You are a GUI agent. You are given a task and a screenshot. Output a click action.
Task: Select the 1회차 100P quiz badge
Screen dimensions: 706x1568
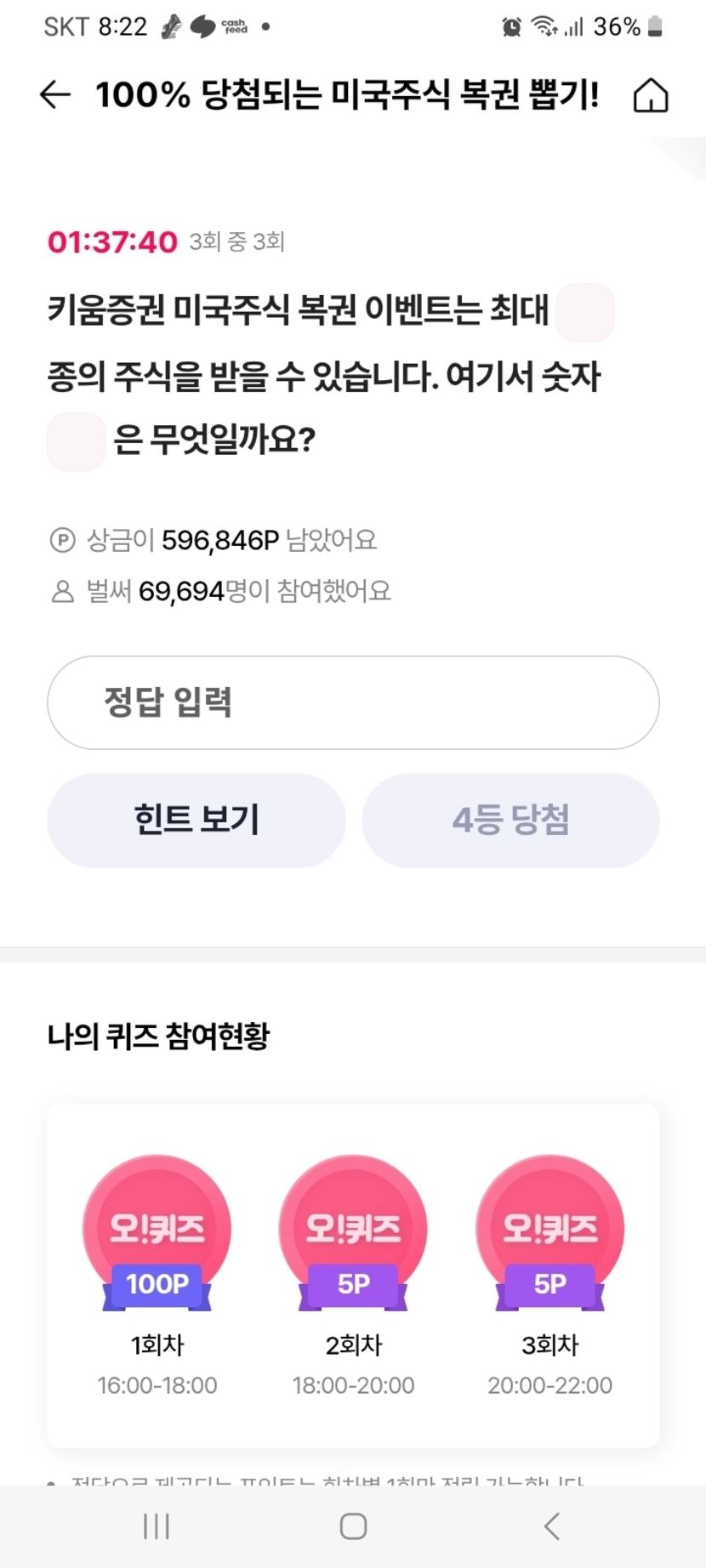[x=157, y=1232]
